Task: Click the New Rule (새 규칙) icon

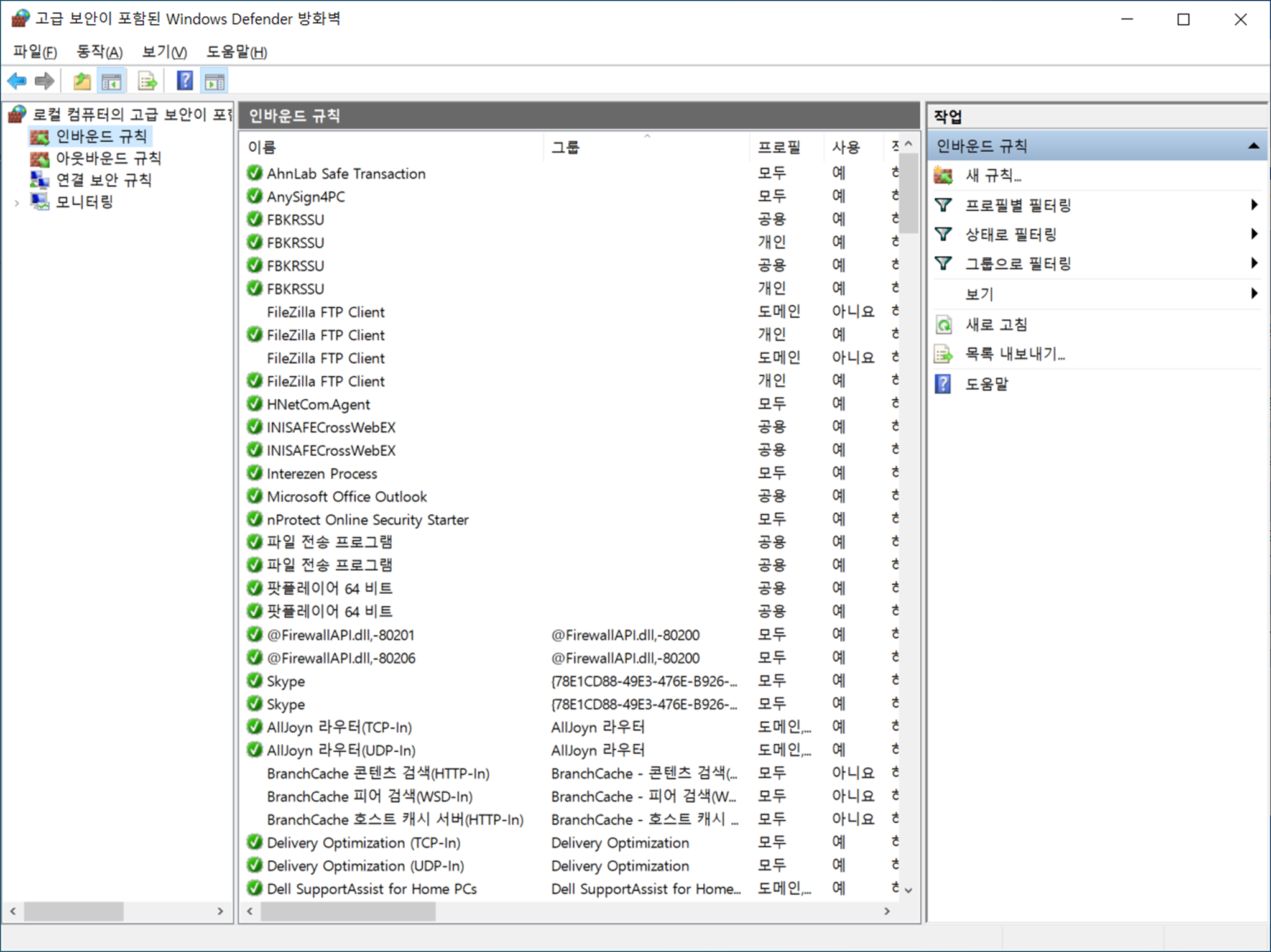Action: pyautogui.click(x=943, y=176)
